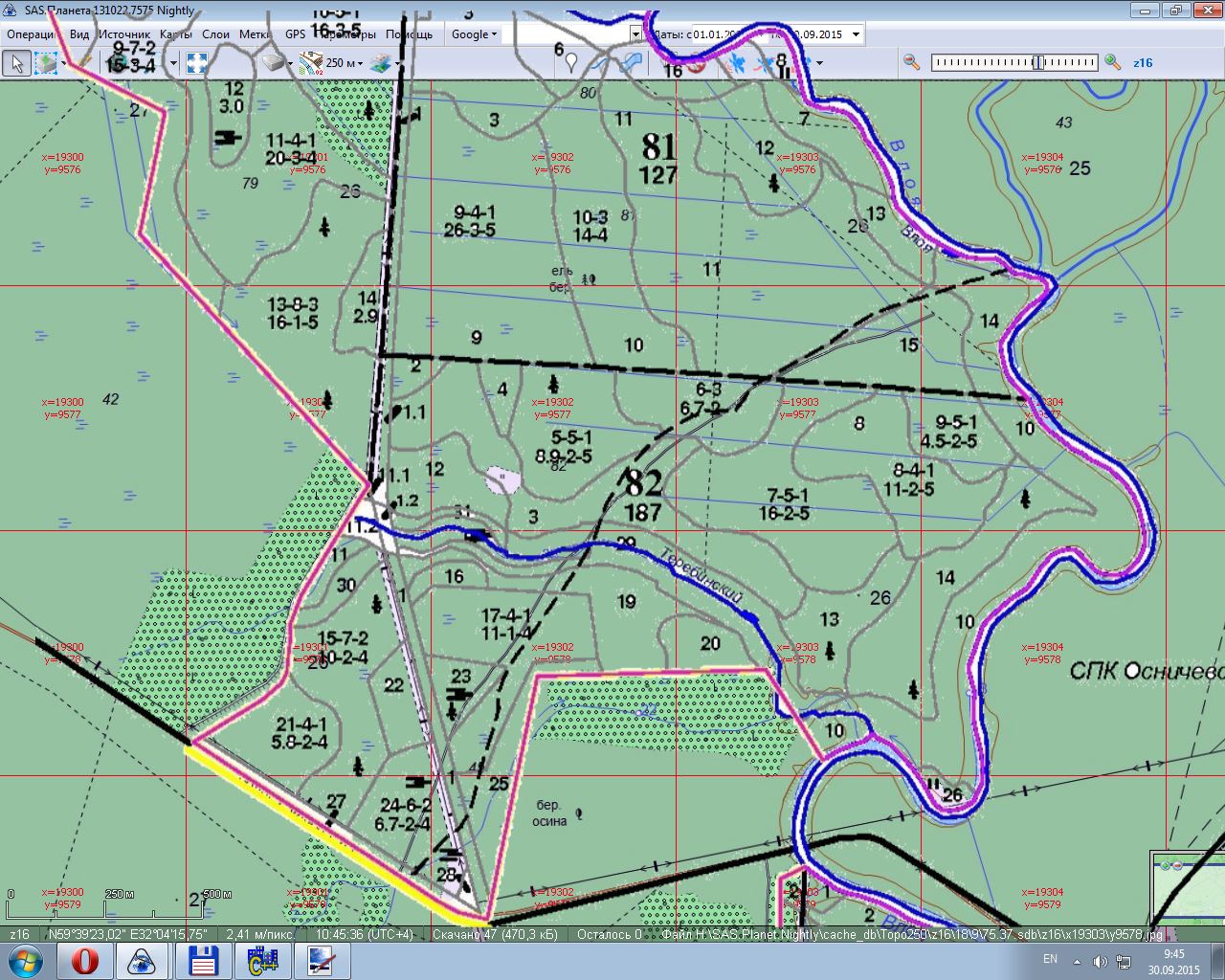Open Opera browser from the taskbar
Image resolution: width=1225 pixels, height=980 pixels.
[x=84, y=960]
